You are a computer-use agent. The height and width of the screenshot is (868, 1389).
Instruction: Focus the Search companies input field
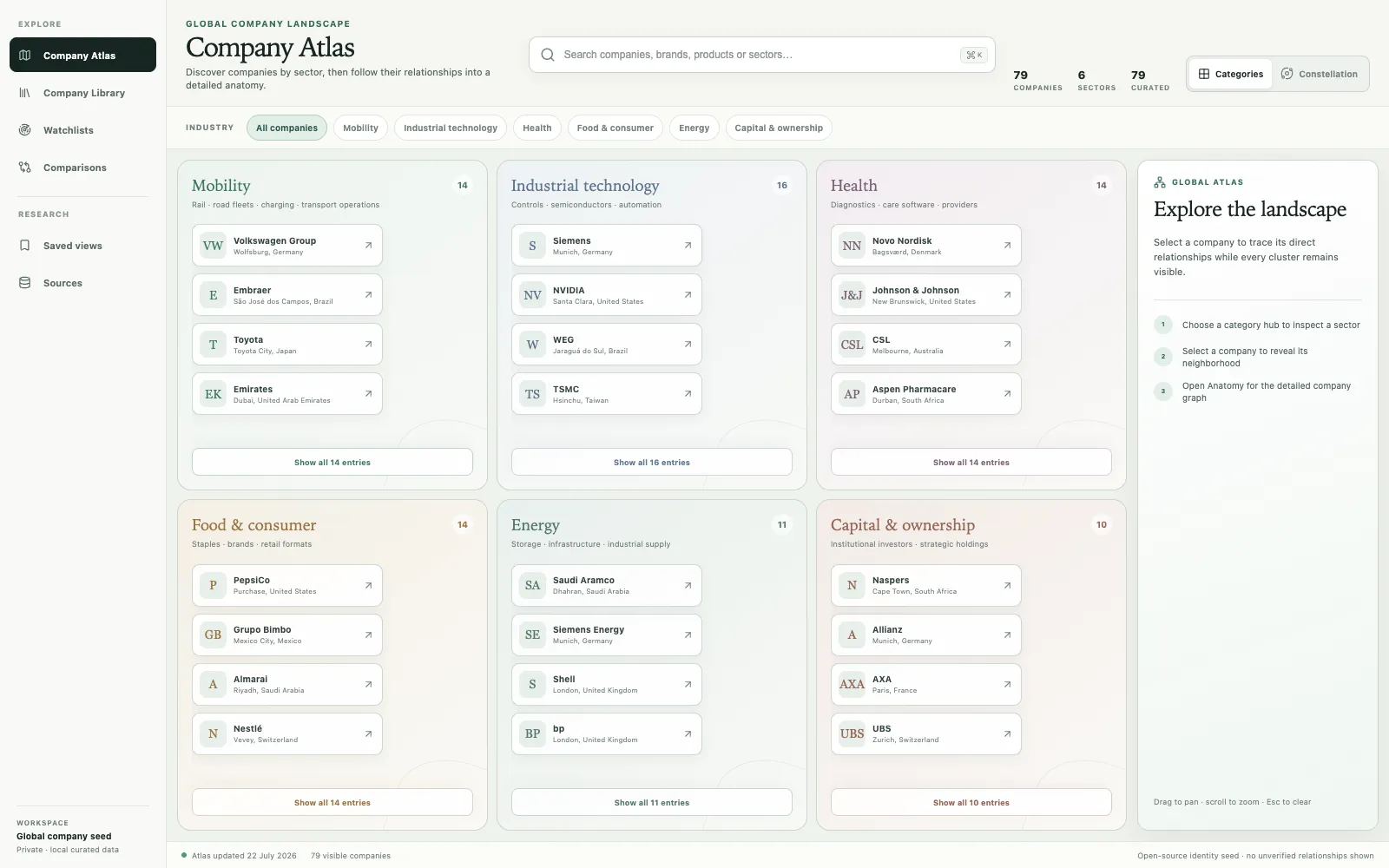coord(762,55)
